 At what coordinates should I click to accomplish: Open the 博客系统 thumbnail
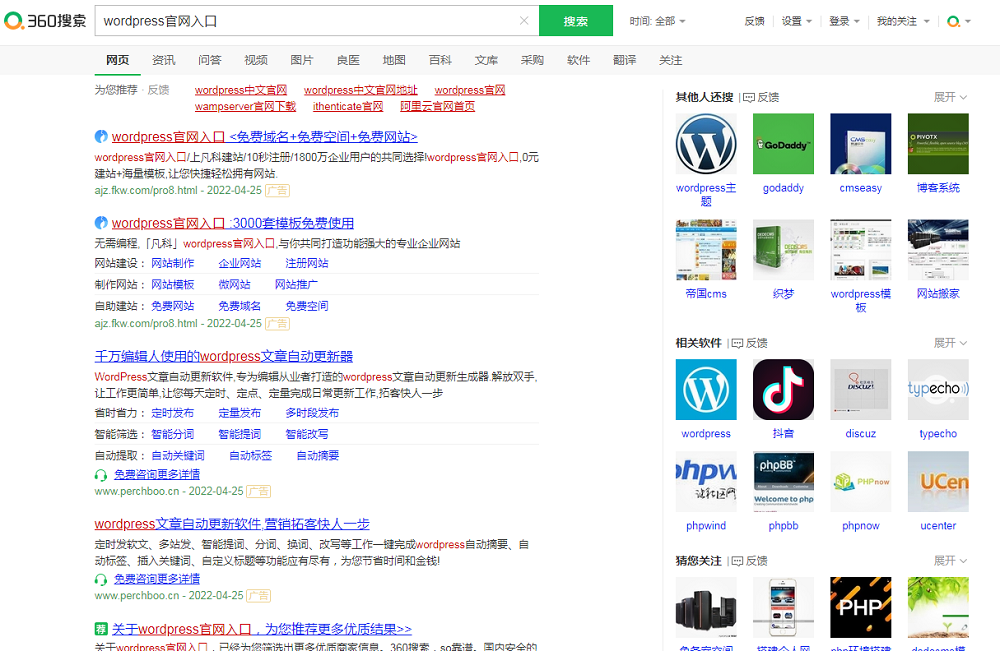tap(938, 143)
